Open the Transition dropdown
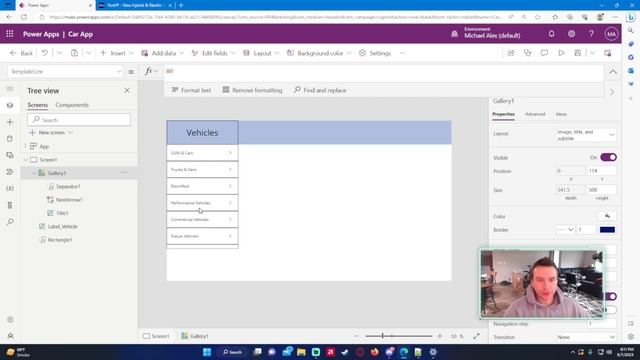The image size is (640, 360). [586, 337]
